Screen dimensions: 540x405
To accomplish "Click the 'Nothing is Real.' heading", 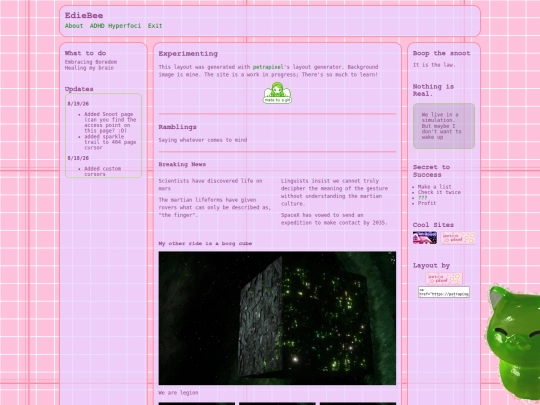I will tap(433, 90).
